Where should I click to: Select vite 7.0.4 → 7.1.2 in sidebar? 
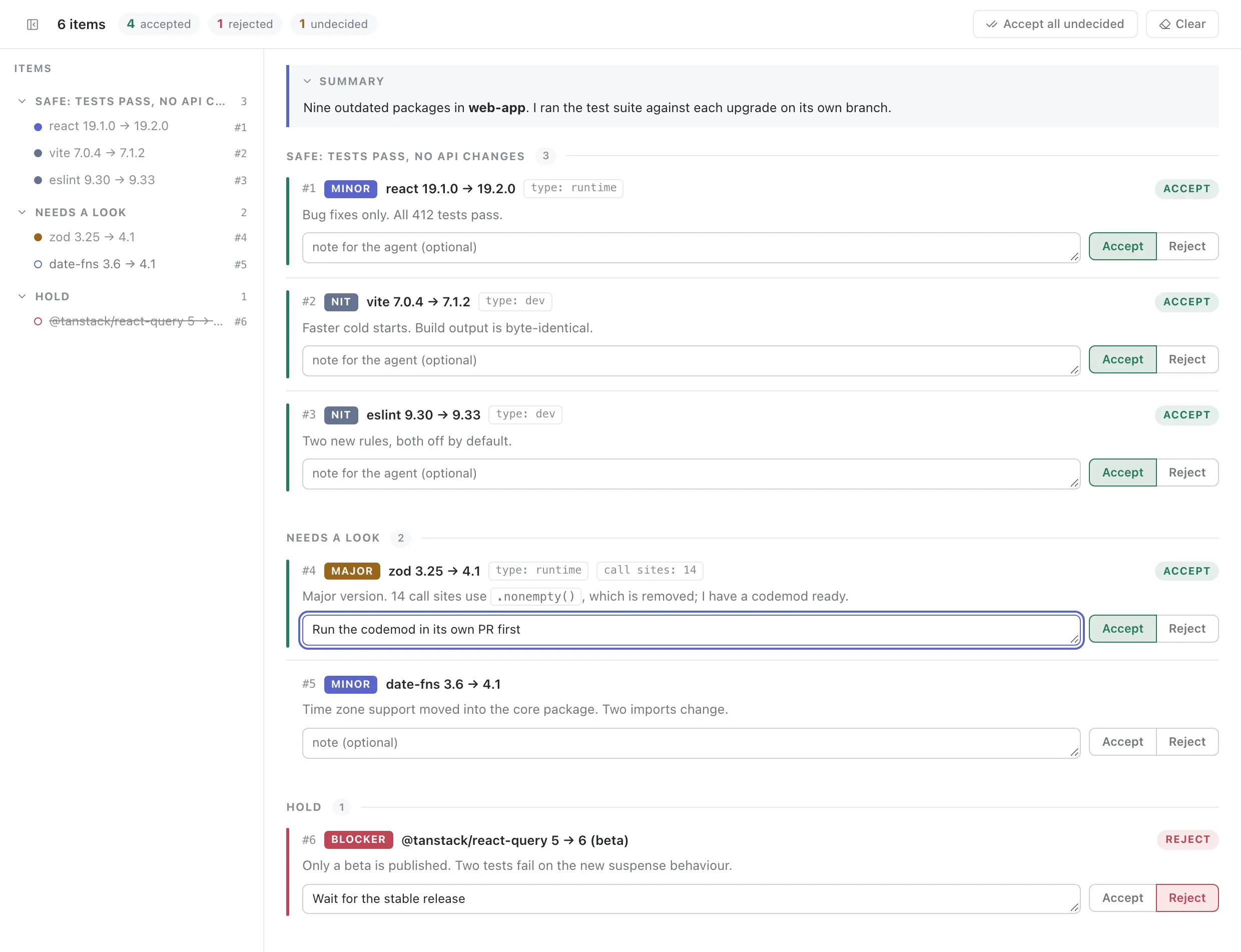[140, 153]
